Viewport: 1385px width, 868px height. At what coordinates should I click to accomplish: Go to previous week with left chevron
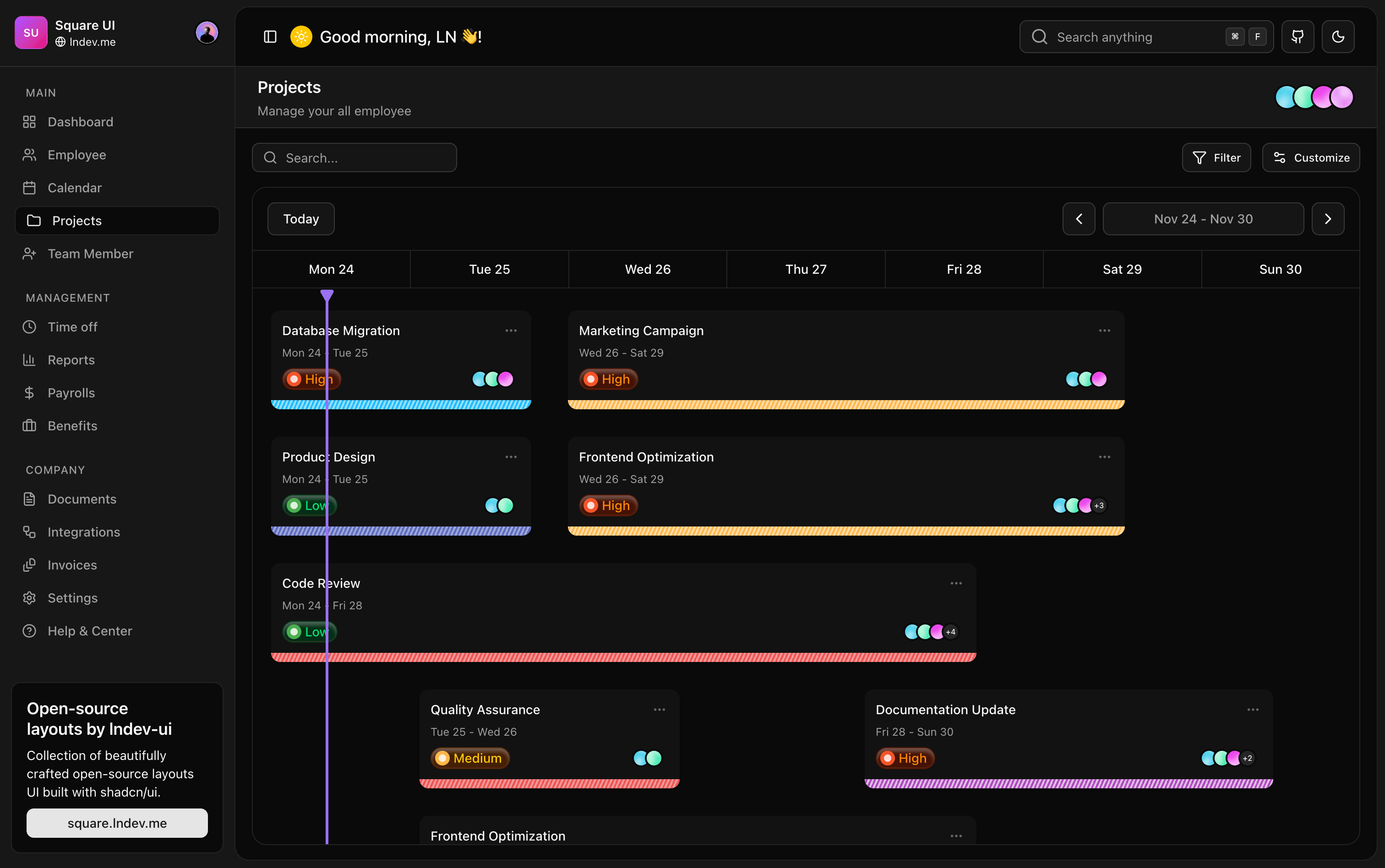pyautogui.click(x=1079, y=219)
